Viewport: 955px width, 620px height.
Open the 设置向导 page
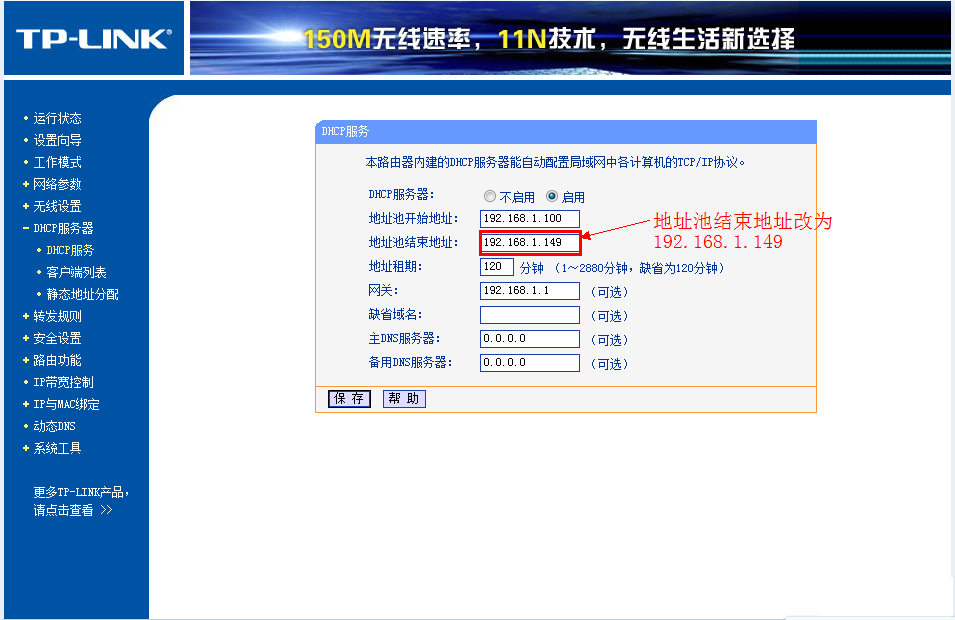pos(57,140)
